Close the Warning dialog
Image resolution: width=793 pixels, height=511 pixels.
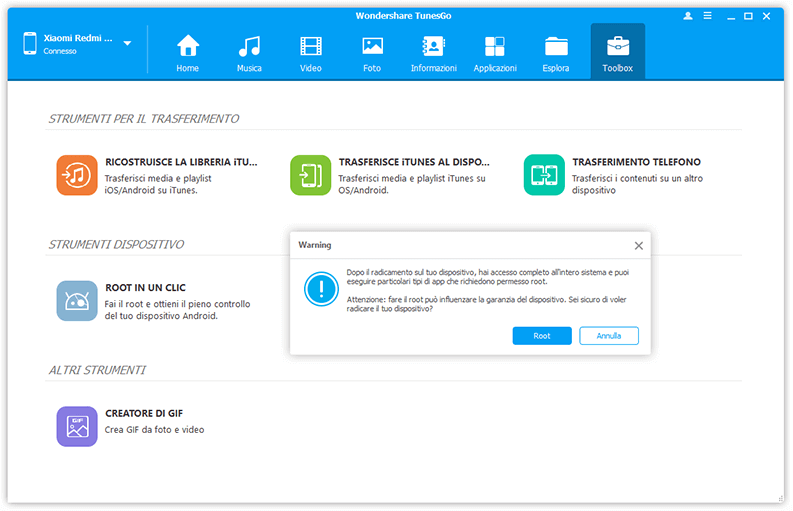coord(639,246)
